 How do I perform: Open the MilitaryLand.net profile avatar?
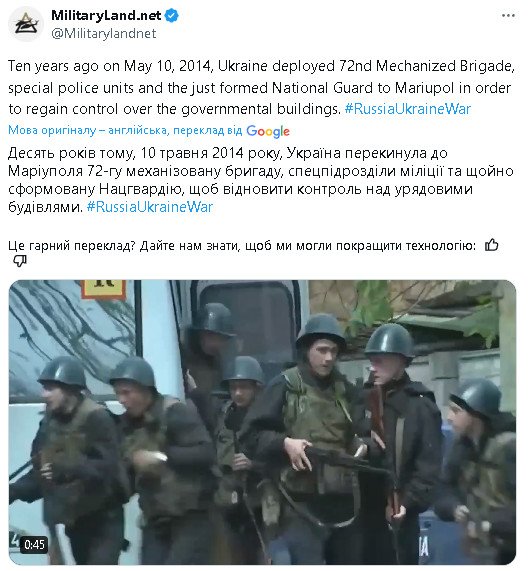[x=26, y=24]
